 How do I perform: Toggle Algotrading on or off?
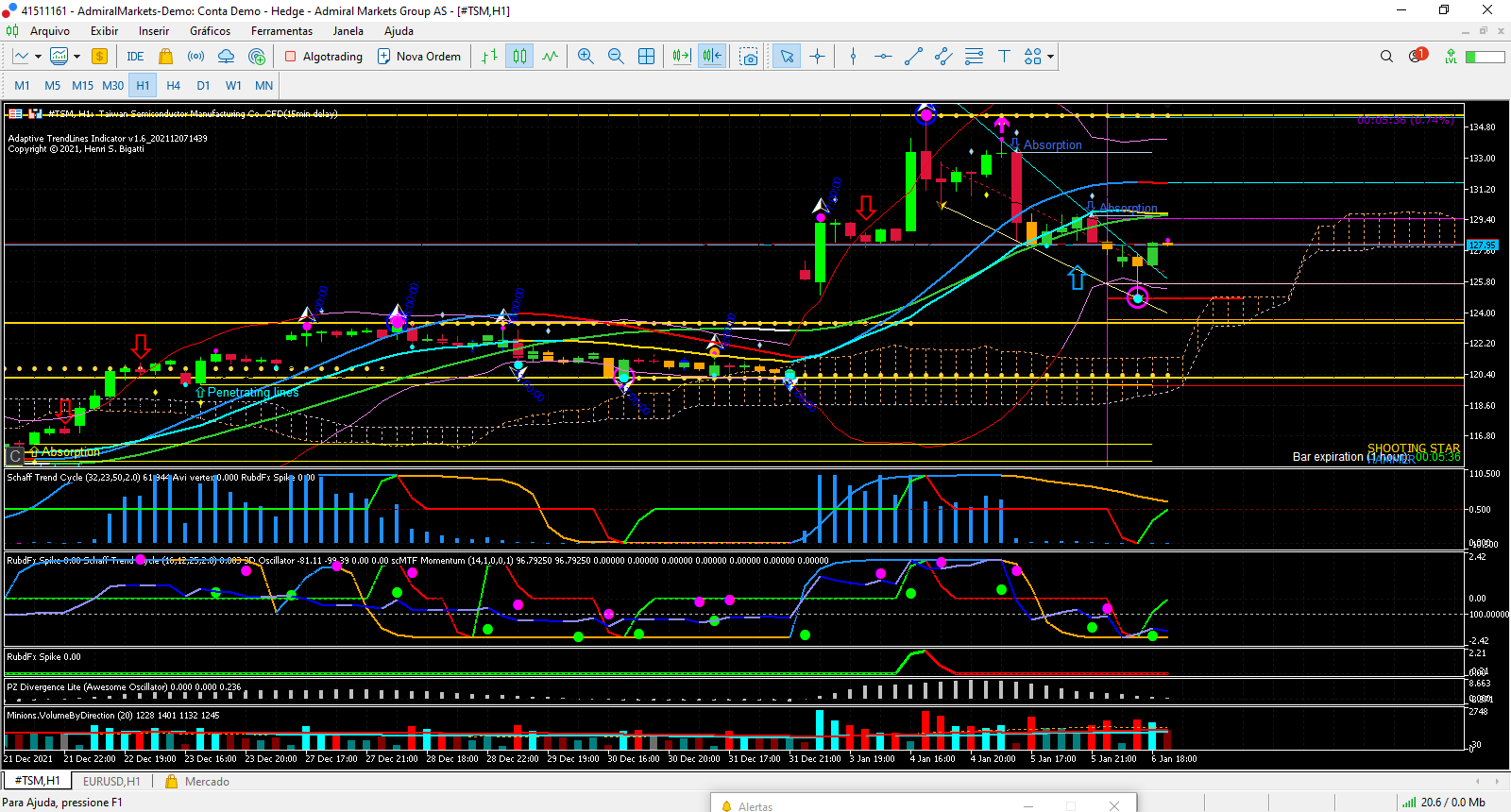(x=324, y=57)
